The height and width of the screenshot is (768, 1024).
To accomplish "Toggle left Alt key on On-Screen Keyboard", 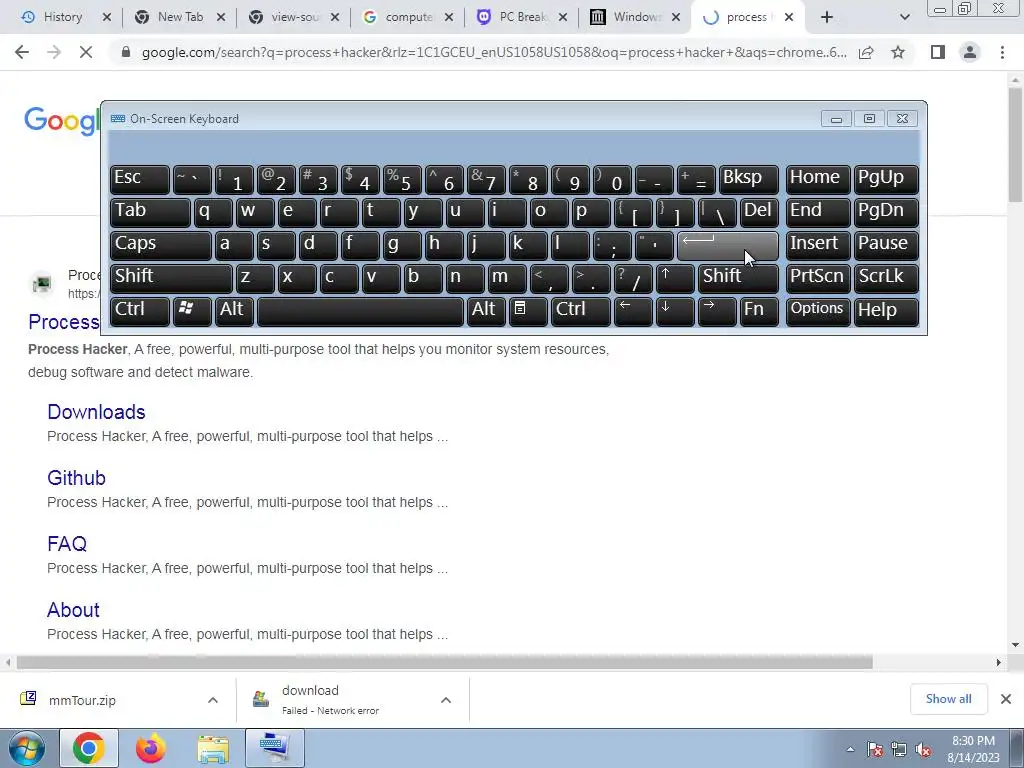I will coord(236,312).
